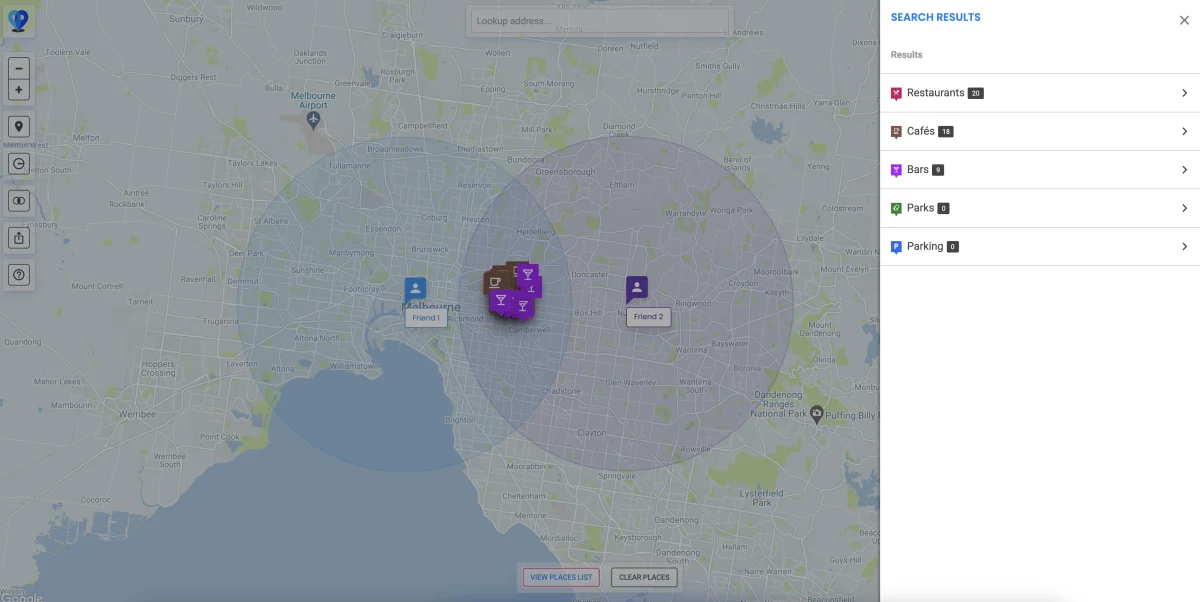Click the overlapping circles intersection tool
This screenshot has width=1200, height=602.
tap(19, 201)
